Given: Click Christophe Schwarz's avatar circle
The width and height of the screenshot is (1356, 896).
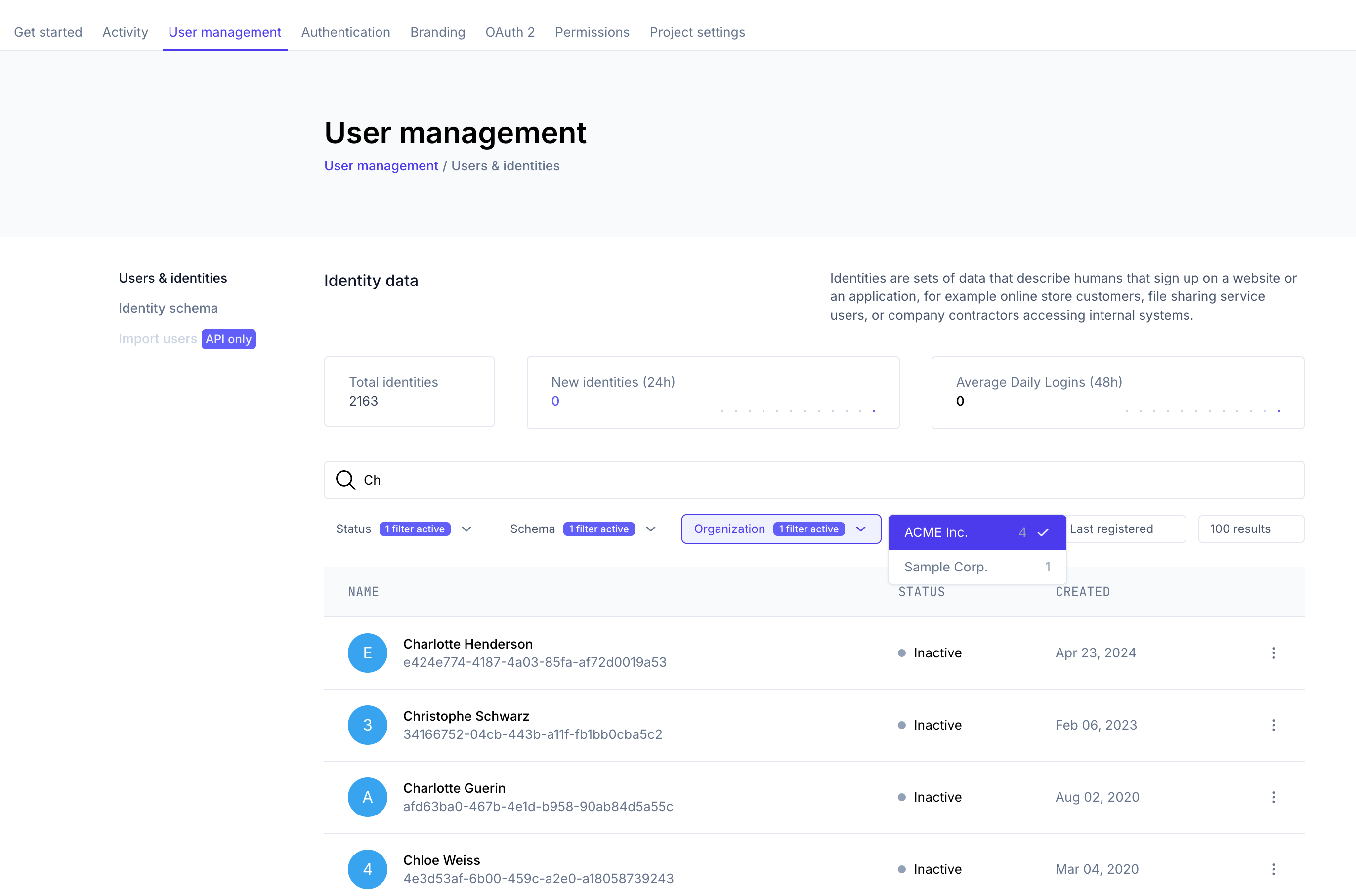Looking at the screenshot, I should pos(368,725).
